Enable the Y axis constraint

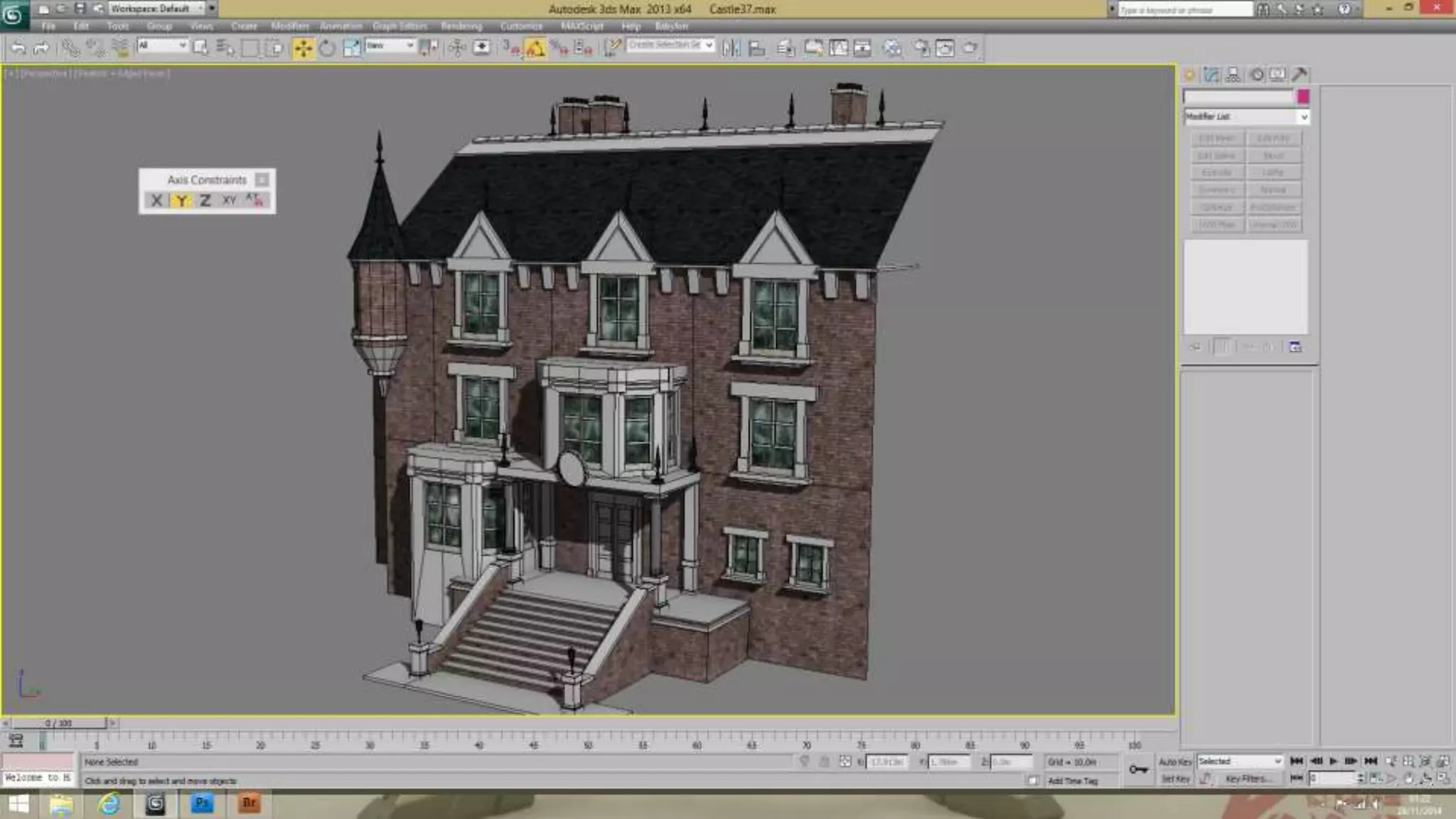(x=181, y=200)
